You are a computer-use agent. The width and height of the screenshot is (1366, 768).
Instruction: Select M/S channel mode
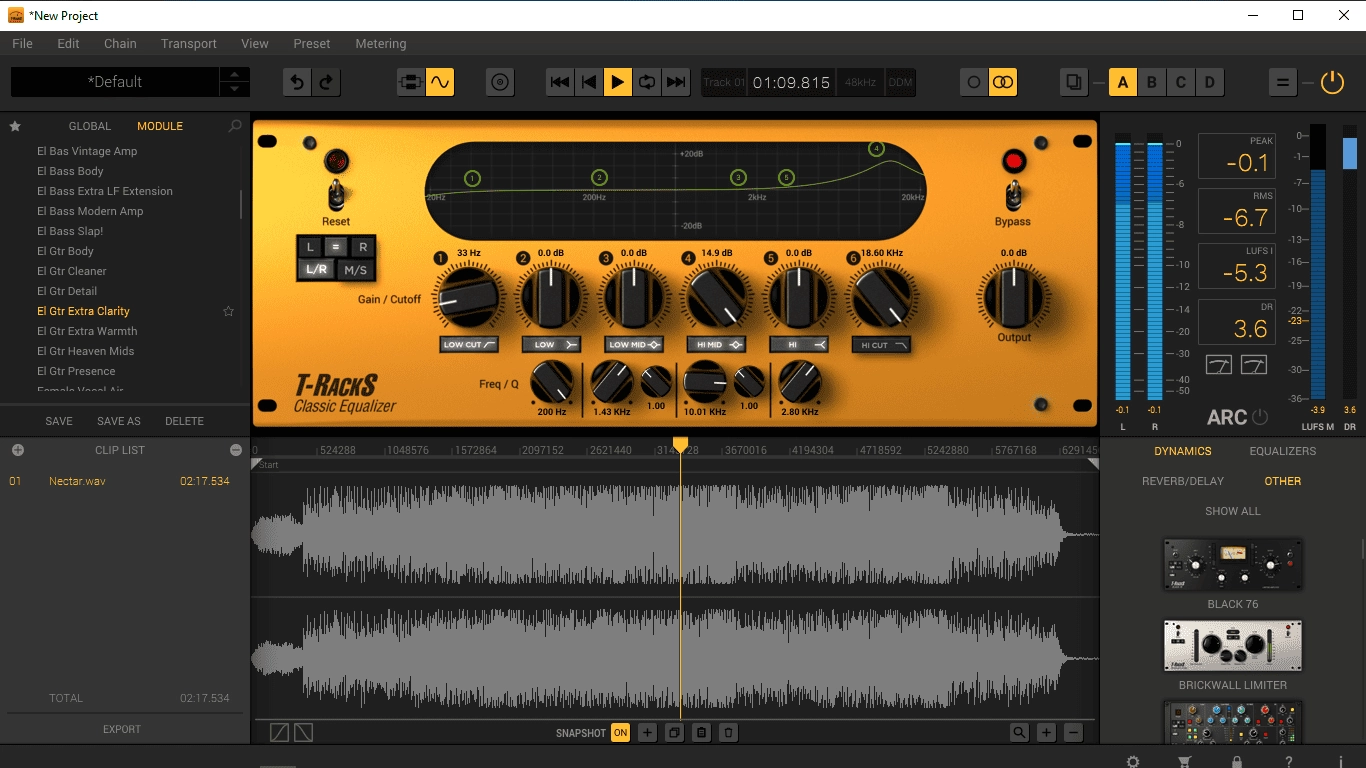pyautogui.click(x=355, y=270)
